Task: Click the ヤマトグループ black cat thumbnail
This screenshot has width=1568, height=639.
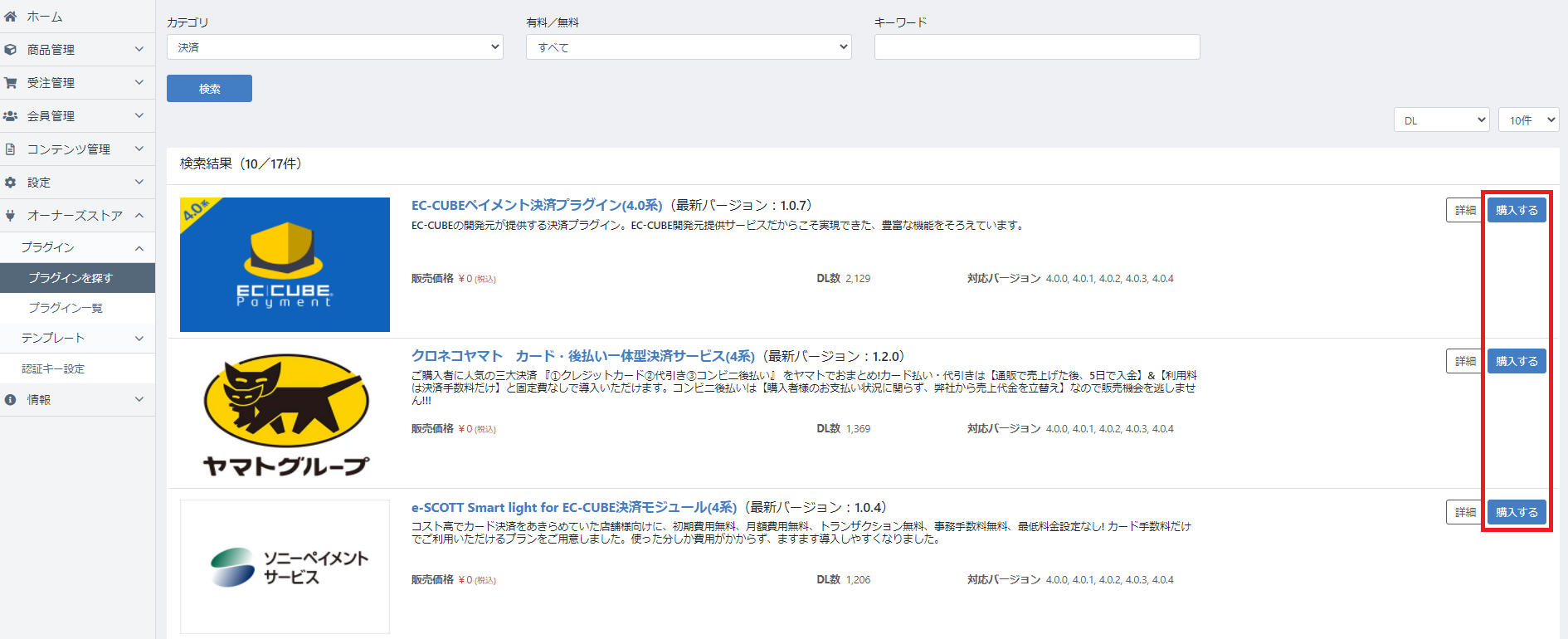Action: click(x=285, y=415)
